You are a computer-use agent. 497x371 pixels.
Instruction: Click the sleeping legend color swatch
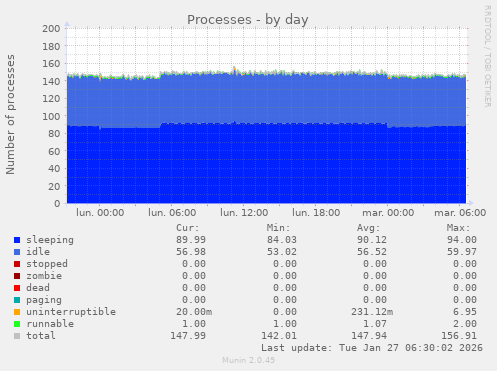pos(17,240)
